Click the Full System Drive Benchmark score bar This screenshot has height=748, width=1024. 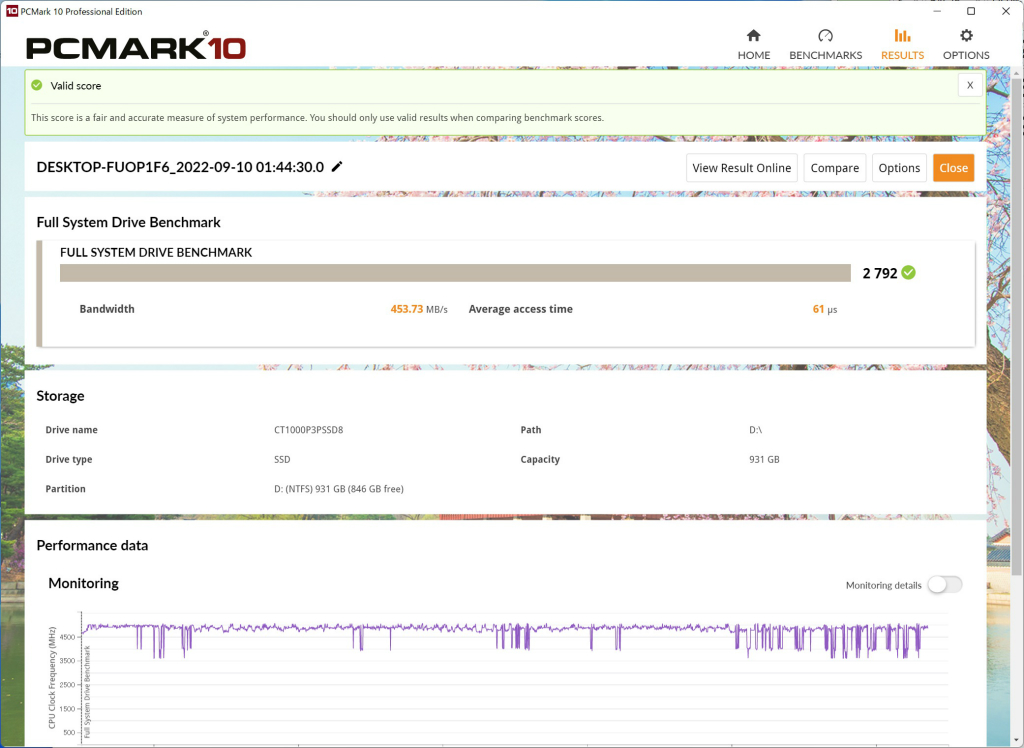(x=455, y=273)
